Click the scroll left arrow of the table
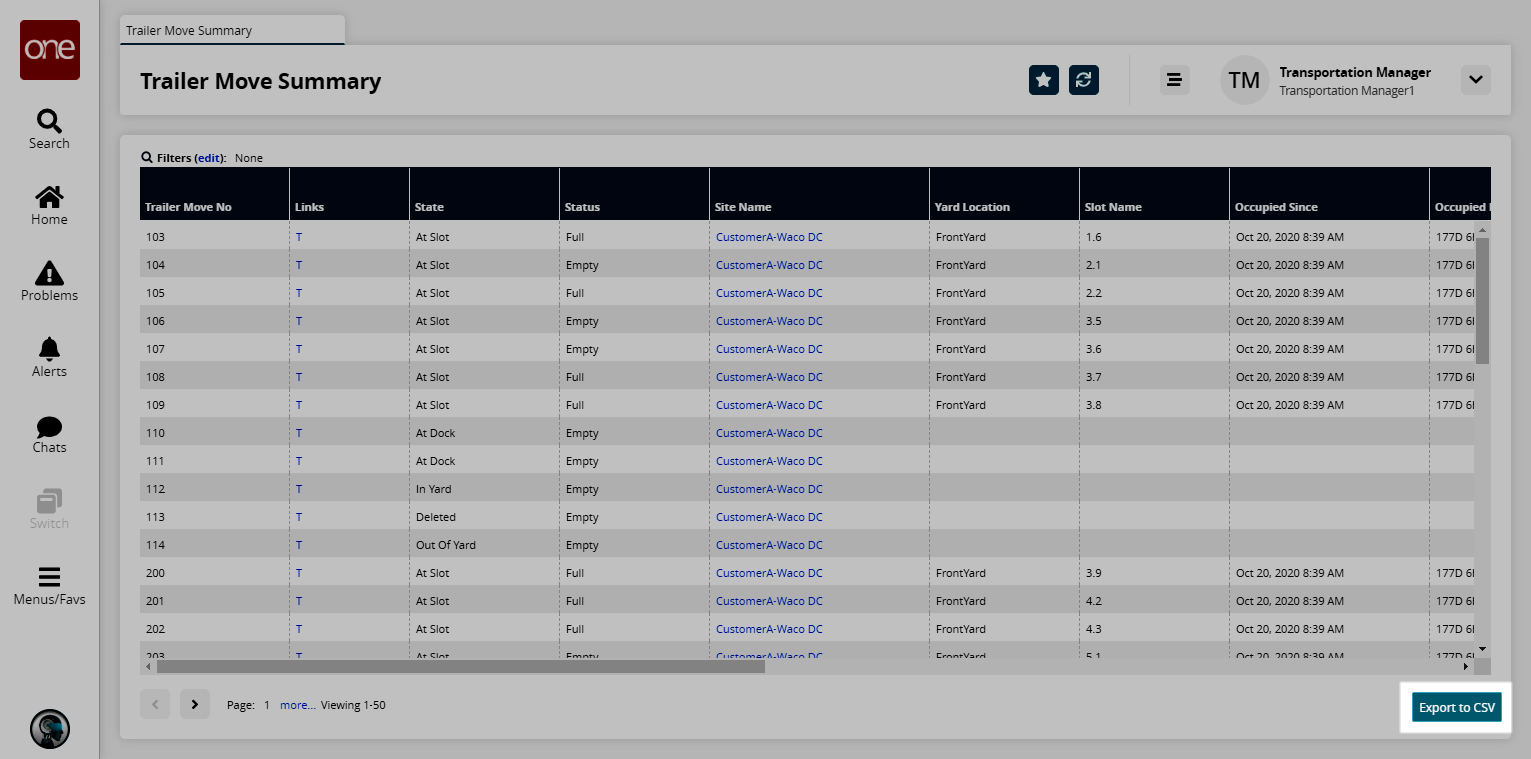The image size is (1531, 759). pos(148,666)
